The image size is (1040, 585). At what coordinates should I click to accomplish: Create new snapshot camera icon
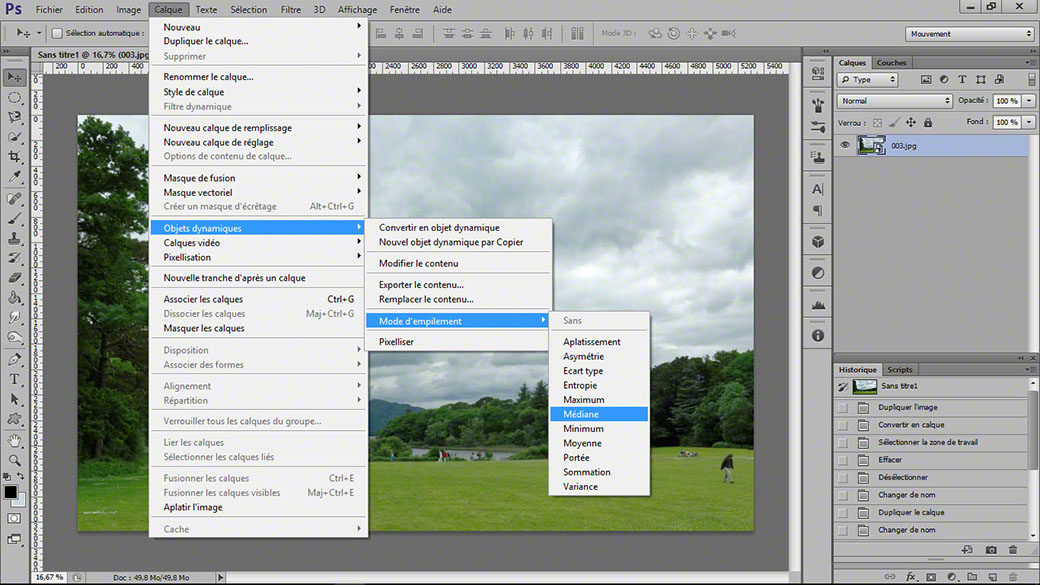(x=991, y=550)
